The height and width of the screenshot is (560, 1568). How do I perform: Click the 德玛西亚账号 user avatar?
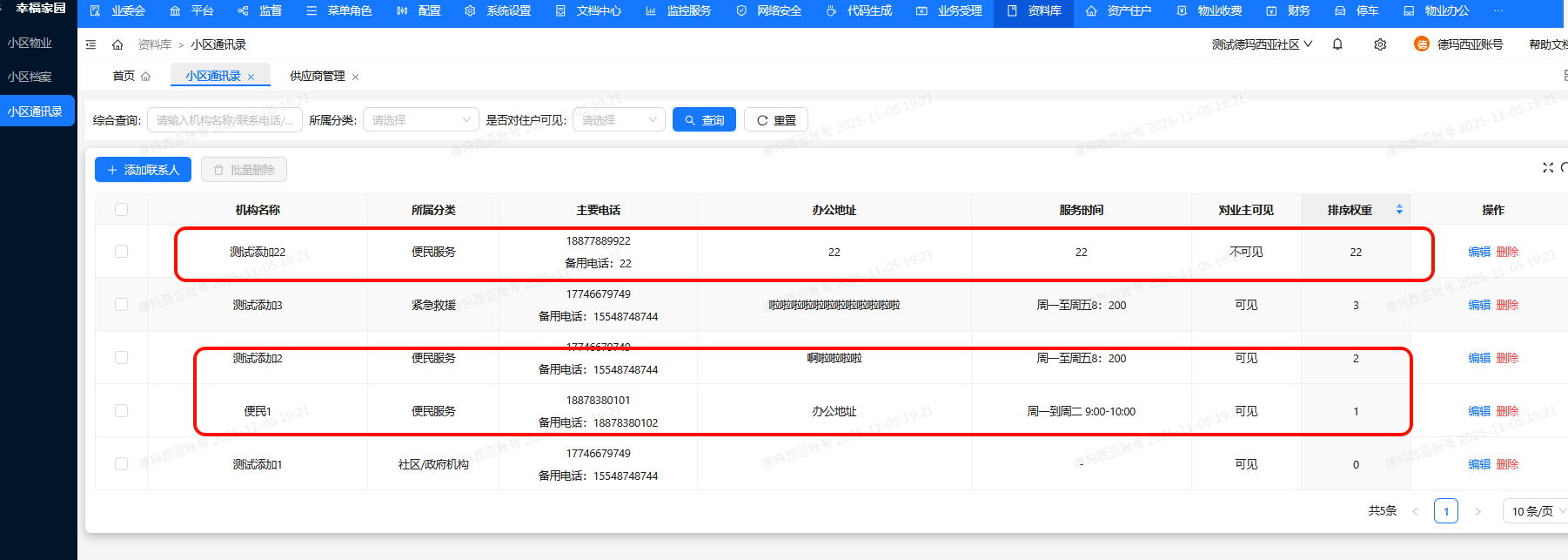1422,44
